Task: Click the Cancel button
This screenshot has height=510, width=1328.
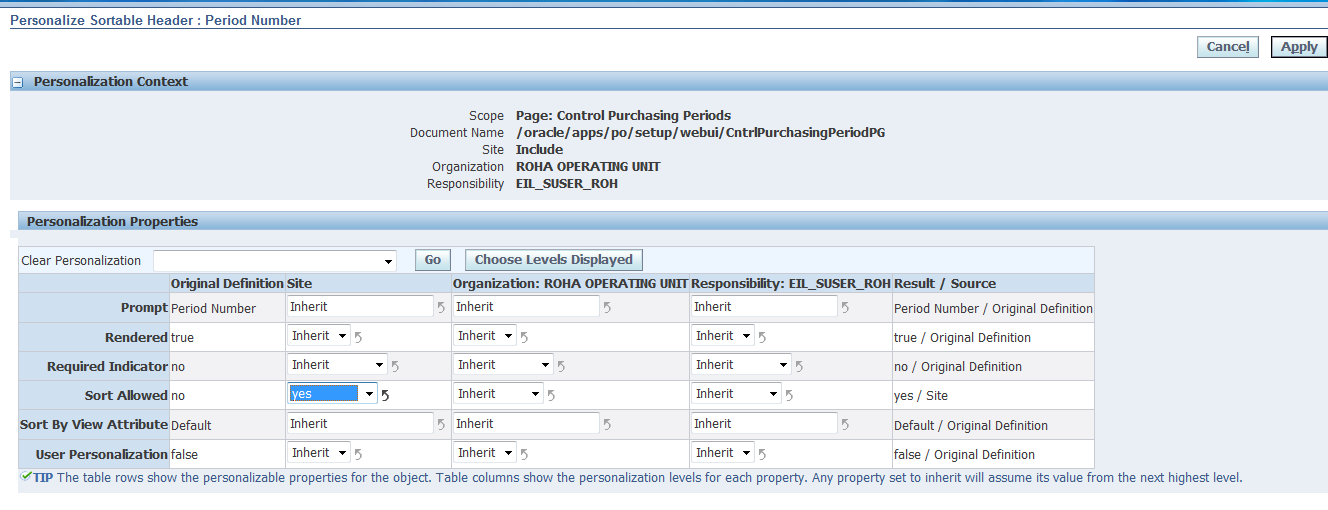Action: click(x=1227, y=47)
